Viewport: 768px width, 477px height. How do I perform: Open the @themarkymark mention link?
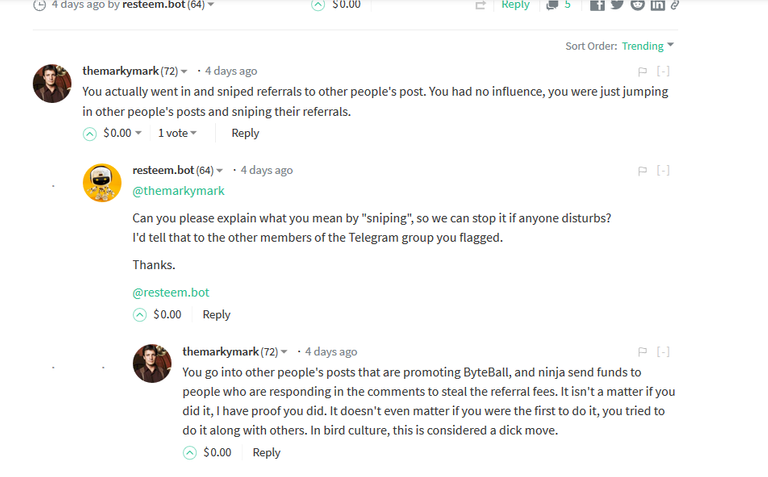(178, 191)
